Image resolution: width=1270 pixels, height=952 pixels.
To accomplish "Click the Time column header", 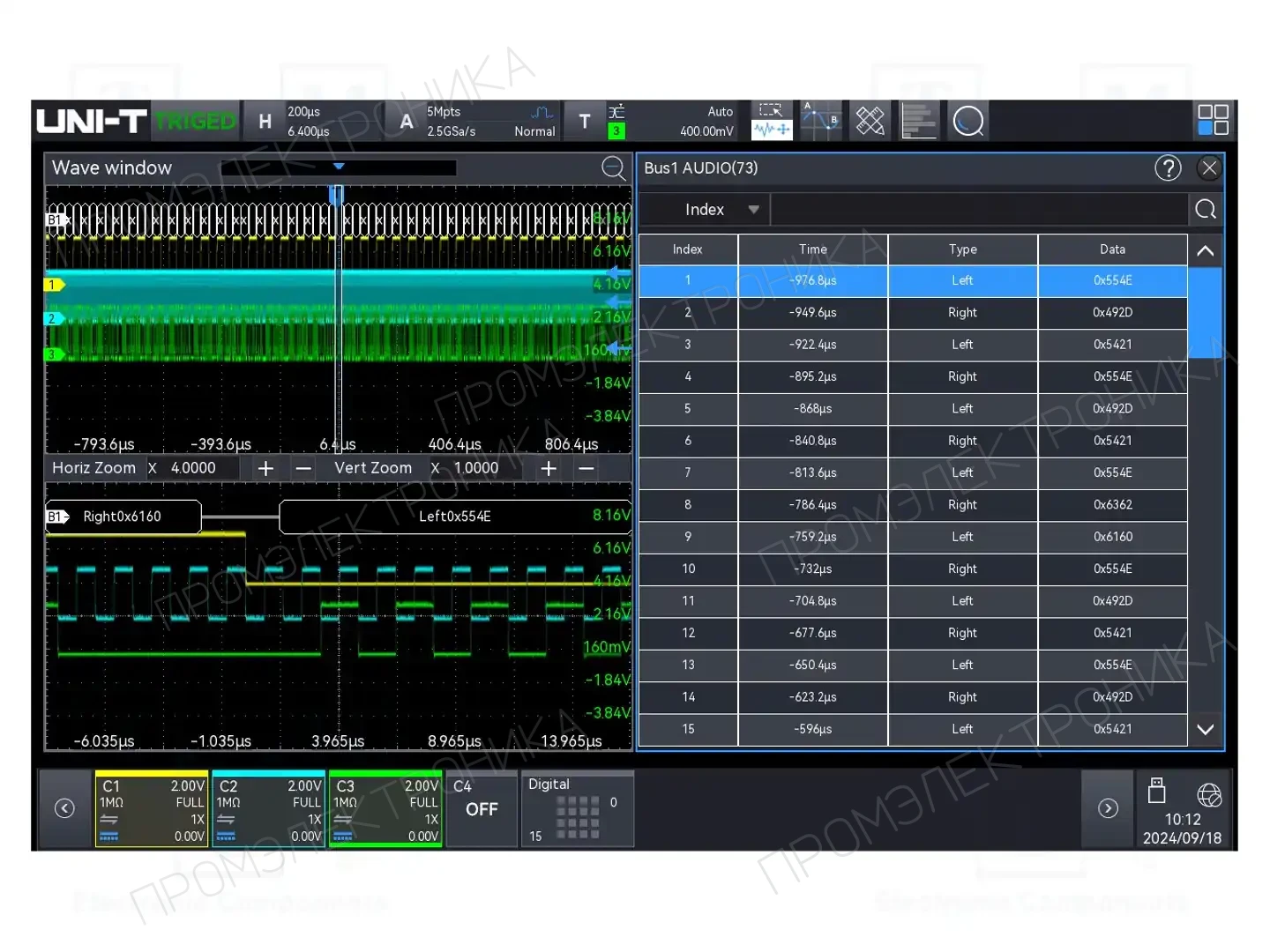I will 813,249.
